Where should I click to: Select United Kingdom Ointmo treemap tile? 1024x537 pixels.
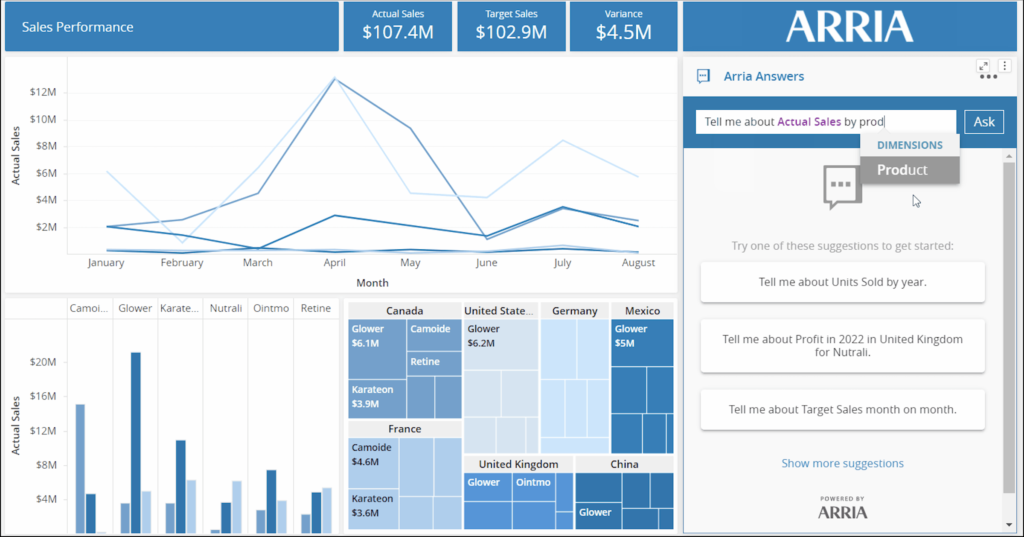534,487
